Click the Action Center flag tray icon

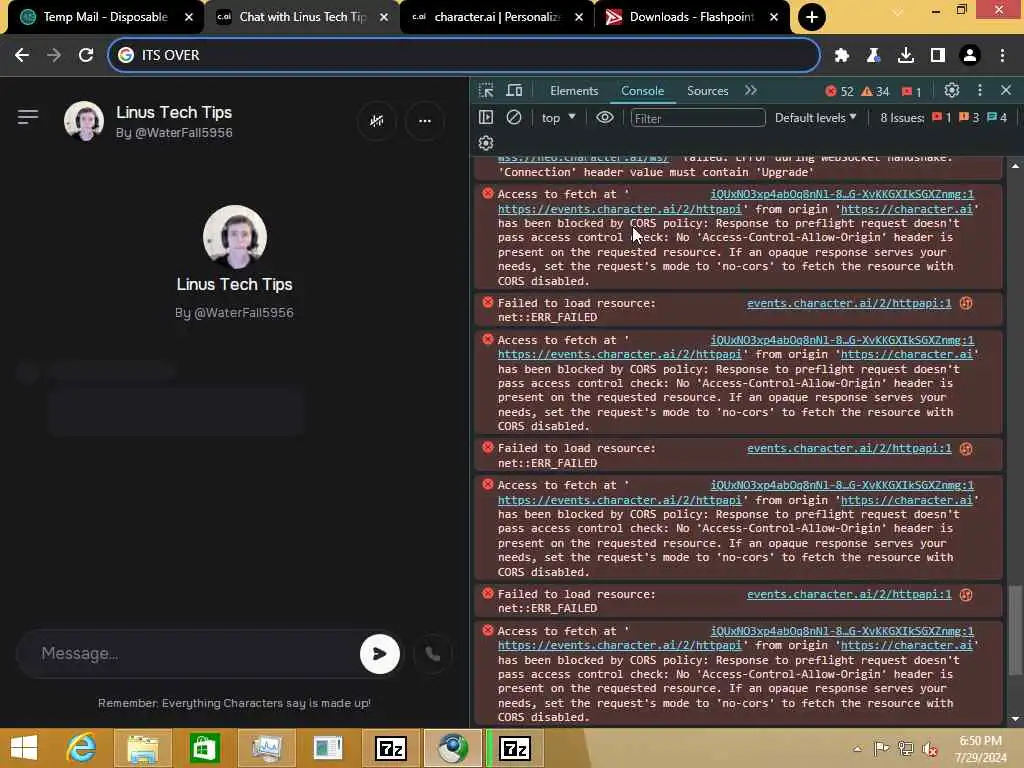pos(882,748)
